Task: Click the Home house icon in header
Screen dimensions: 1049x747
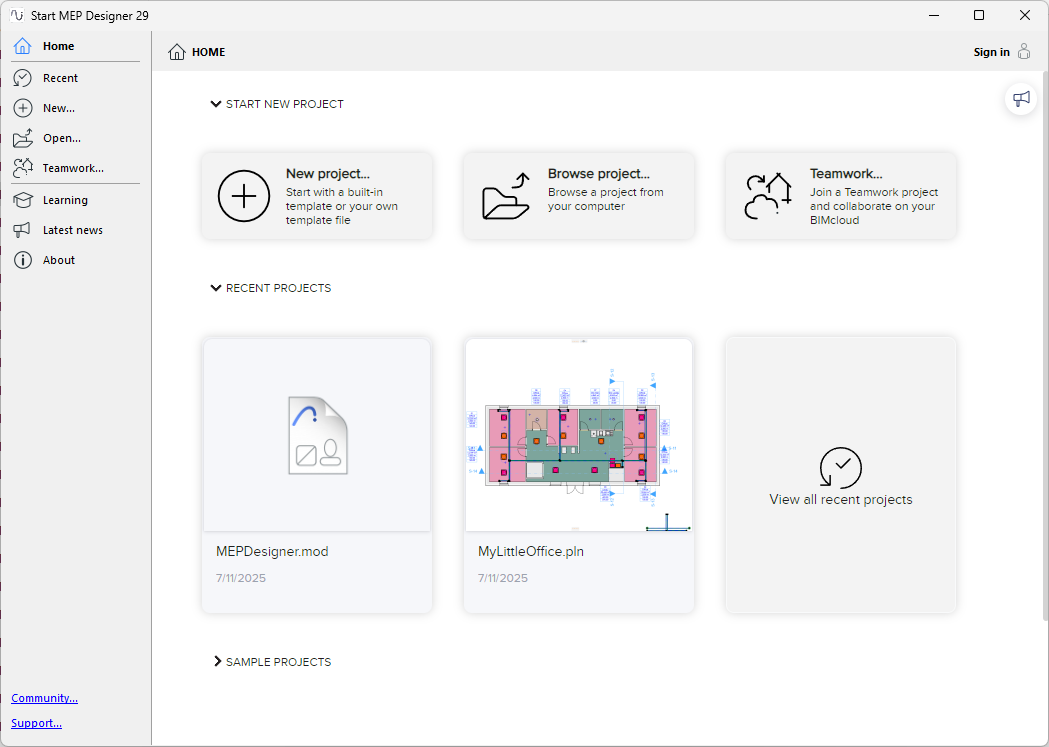Action: coord(177,52)
